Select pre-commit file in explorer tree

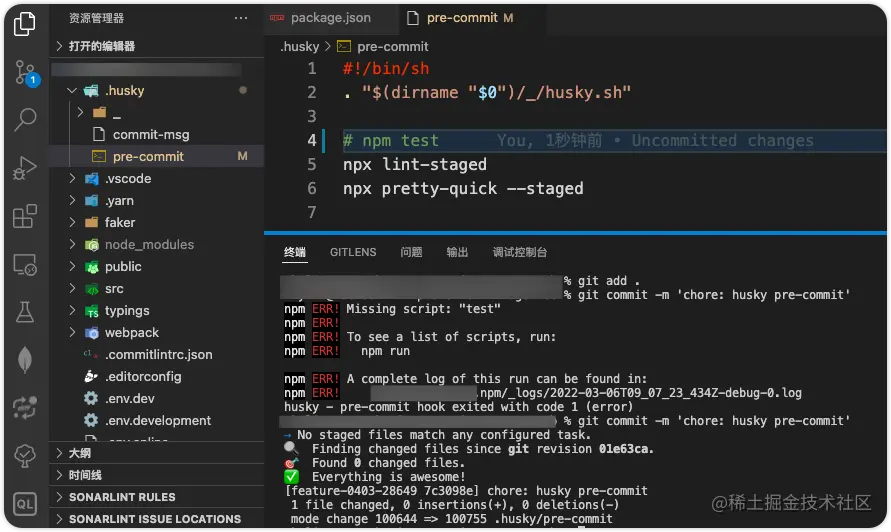157,157
